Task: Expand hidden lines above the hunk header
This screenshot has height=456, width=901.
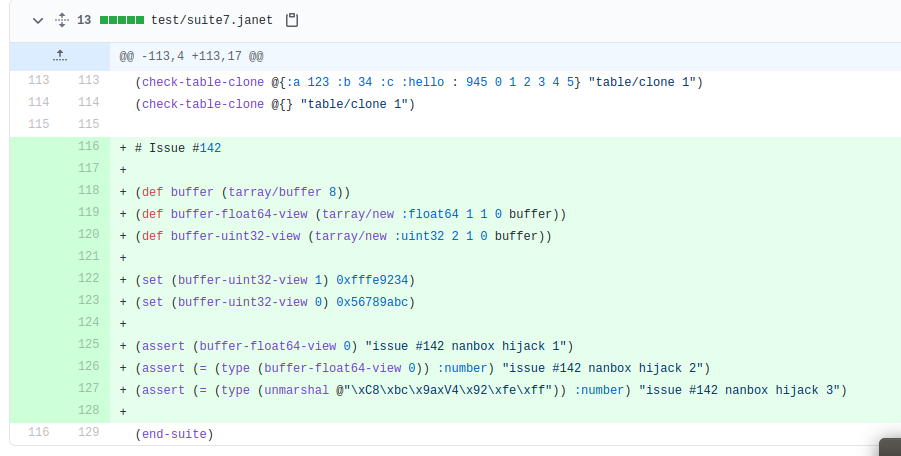Action: coord(59,56)
